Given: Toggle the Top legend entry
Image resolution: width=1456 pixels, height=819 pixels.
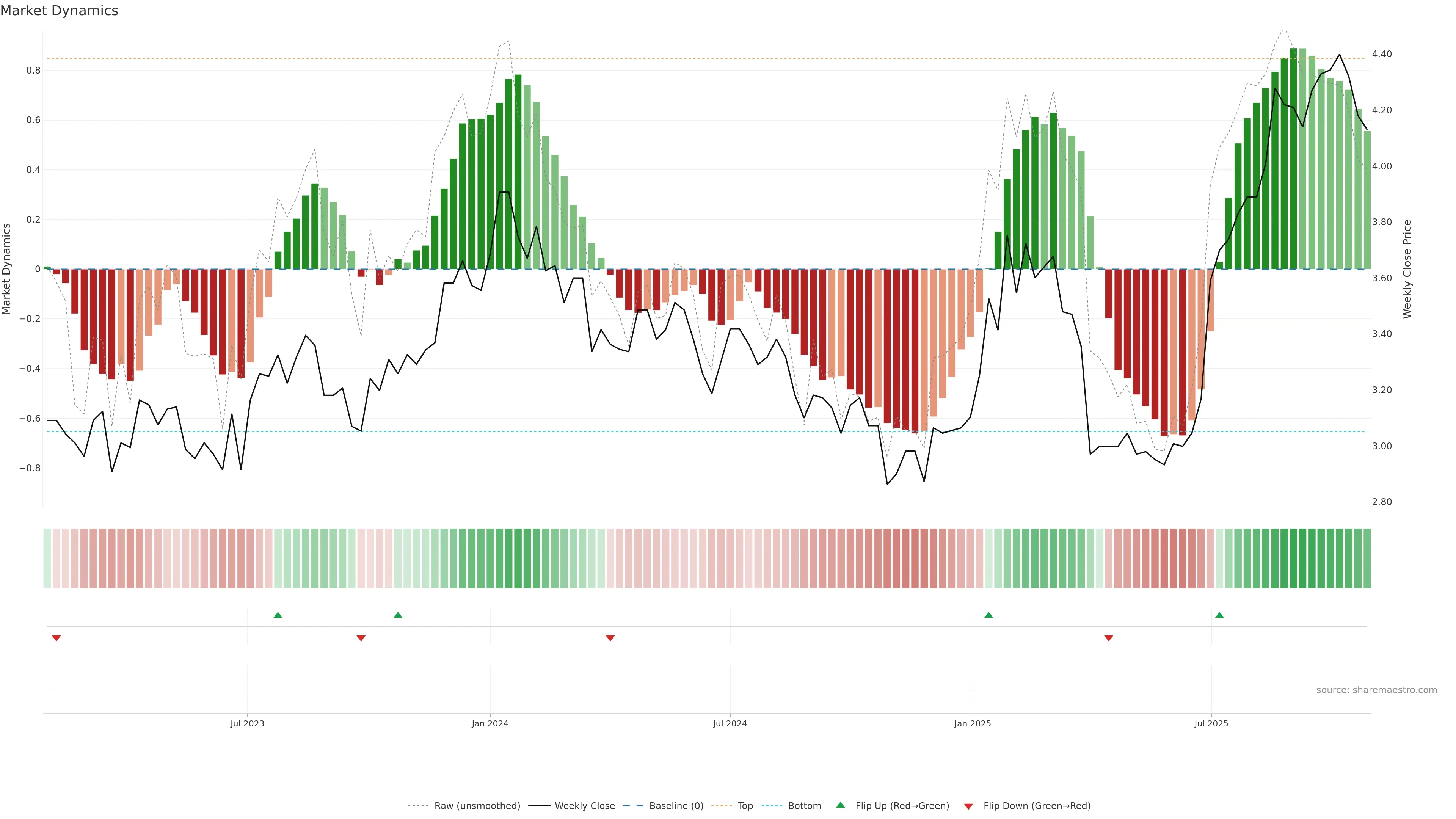Looking at the screenshot, I should tap(744, 805).
